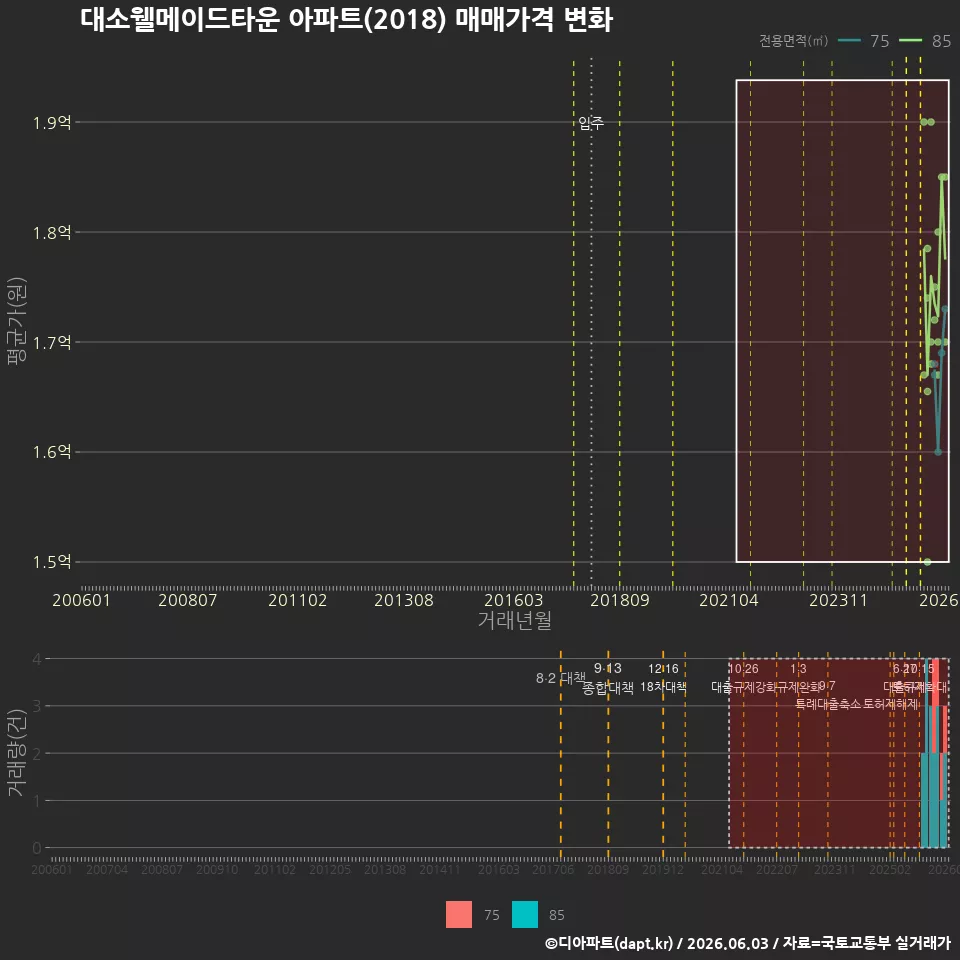Screen dimensions: 960x960
Task: Click 201603 on the price chart x-axis
Action: coord(514,600)
